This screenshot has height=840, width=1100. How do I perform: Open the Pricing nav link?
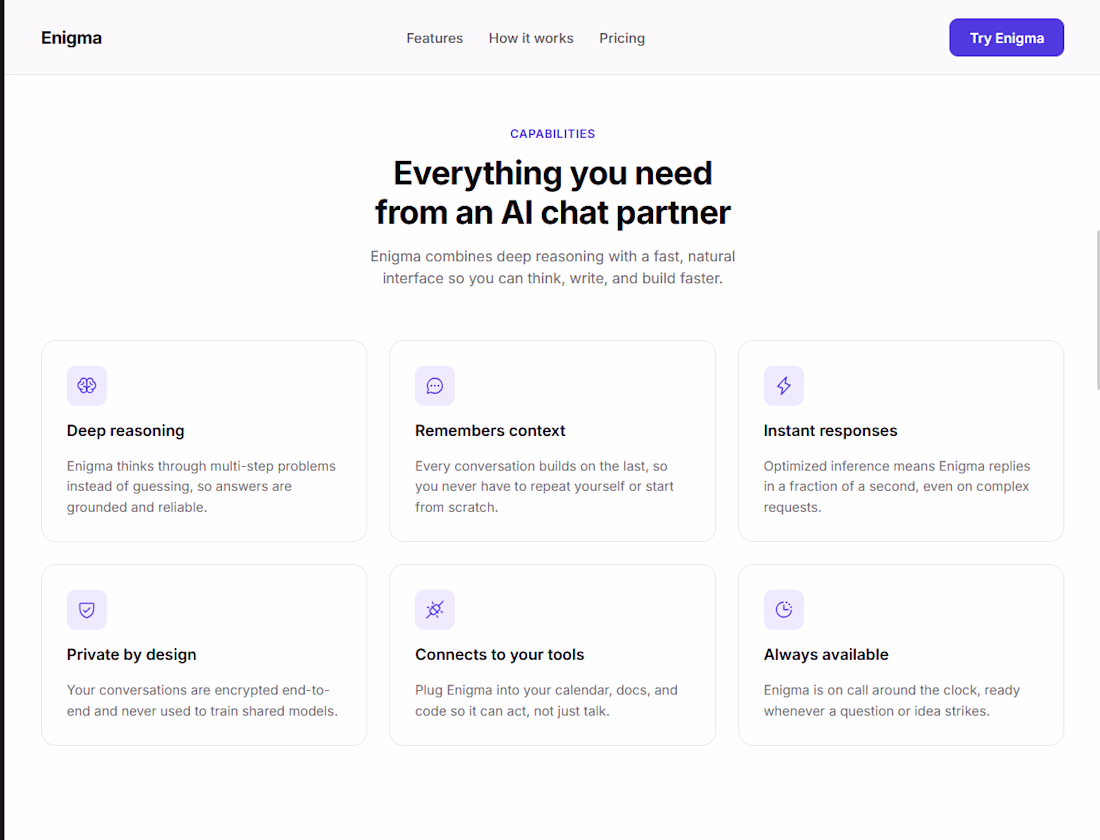(622, 38)
